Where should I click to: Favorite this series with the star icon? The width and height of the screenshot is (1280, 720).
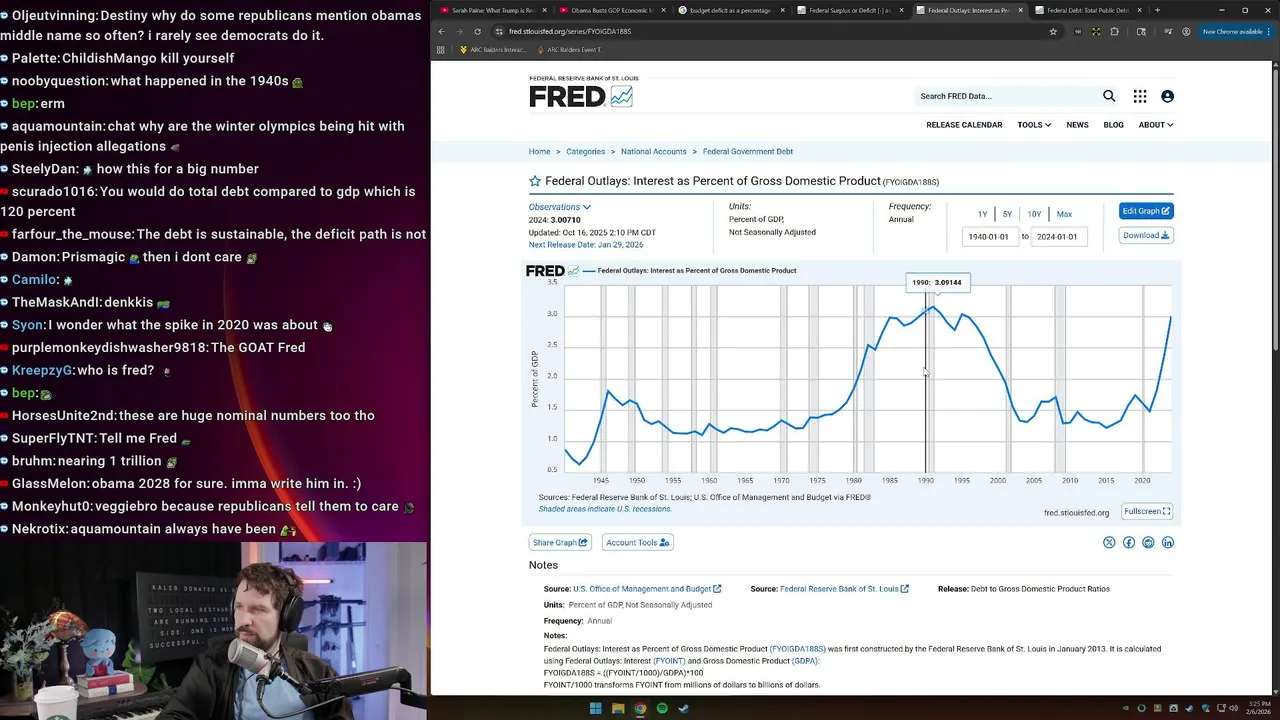click(535, 181)
